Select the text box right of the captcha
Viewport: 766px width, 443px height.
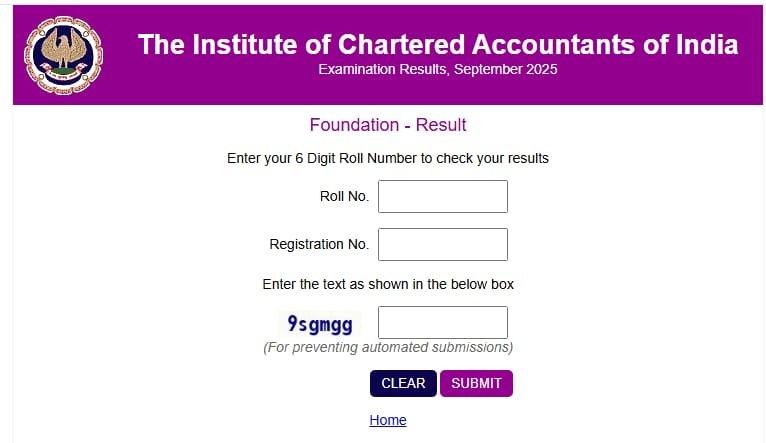(x=442, y=322)
